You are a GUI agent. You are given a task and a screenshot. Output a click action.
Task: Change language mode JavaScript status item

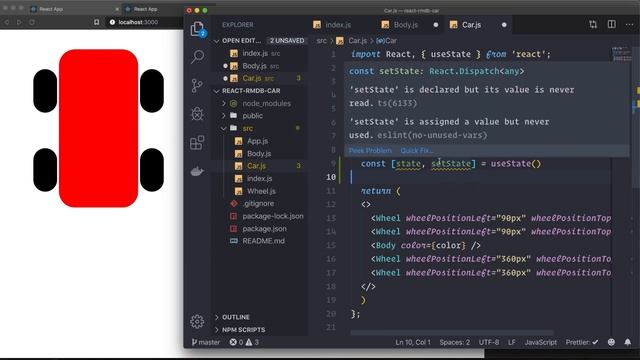[540, 342]
